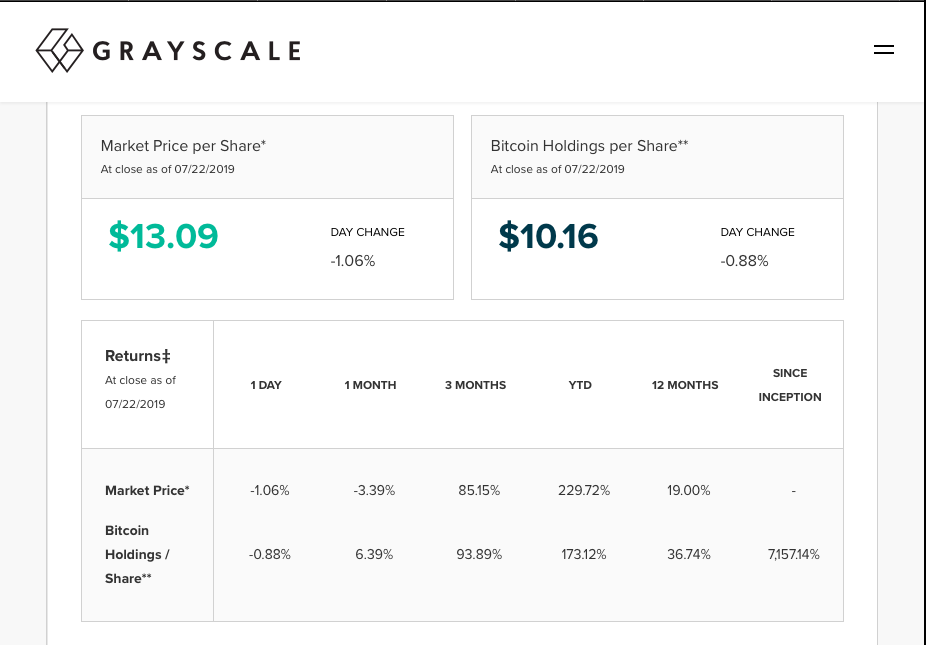The width and height of the screenshot is (926, 645).
Task: Click the Bitcoin Holdings / Share row label
Action: pyautogui.click(x=137, y=555)
